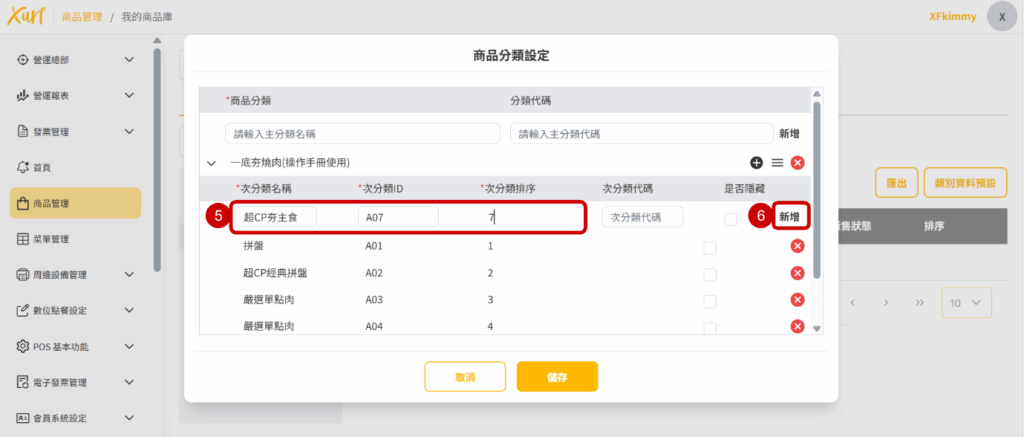Click the dialog's vertical scrollbar
Viewport: 1024px width, 437px height.
(x=817, y=190)
